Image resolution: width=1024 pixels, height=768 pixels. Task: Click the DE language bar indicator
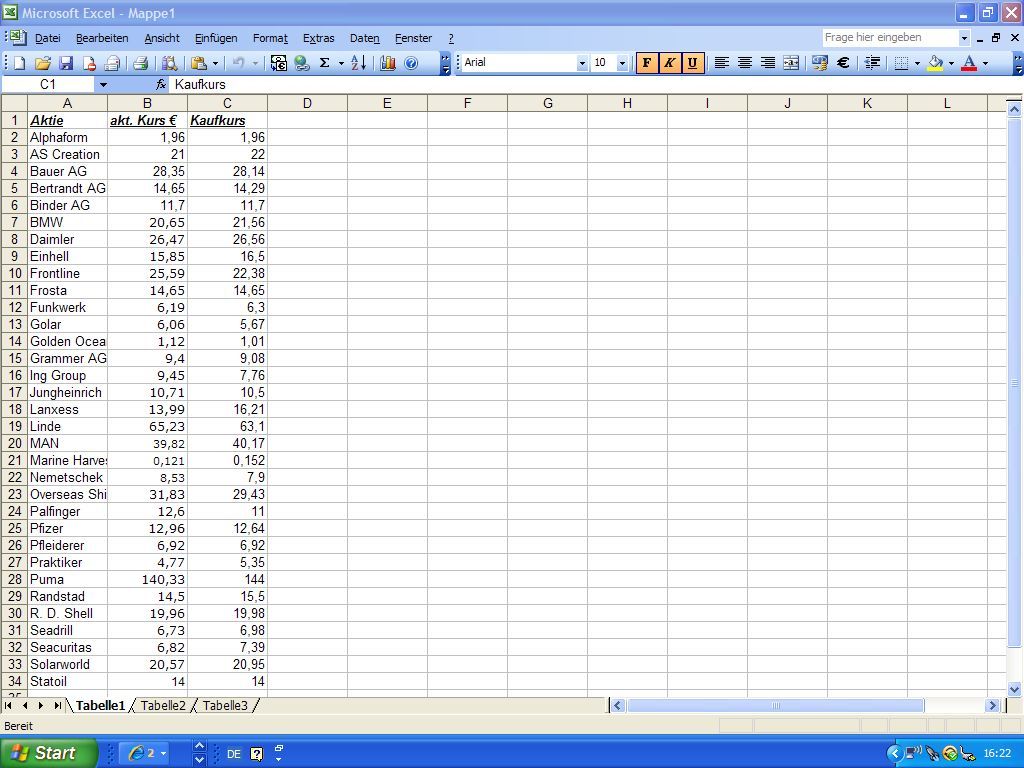click(233, 754)
